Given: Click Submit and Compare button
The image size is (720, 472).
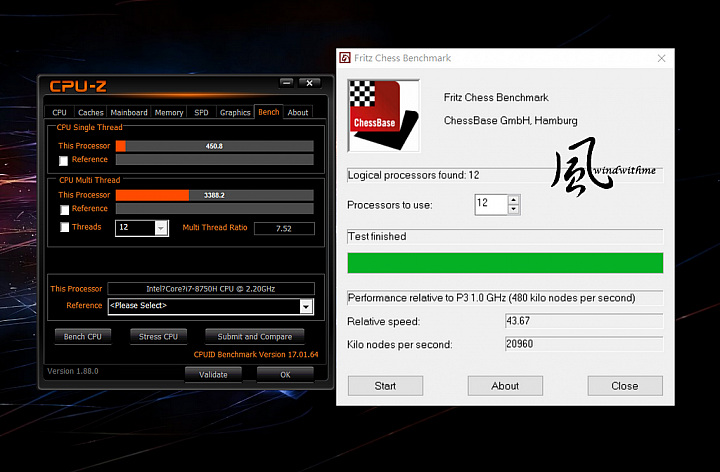Looking at the screenshot, I should pos(255,337).
